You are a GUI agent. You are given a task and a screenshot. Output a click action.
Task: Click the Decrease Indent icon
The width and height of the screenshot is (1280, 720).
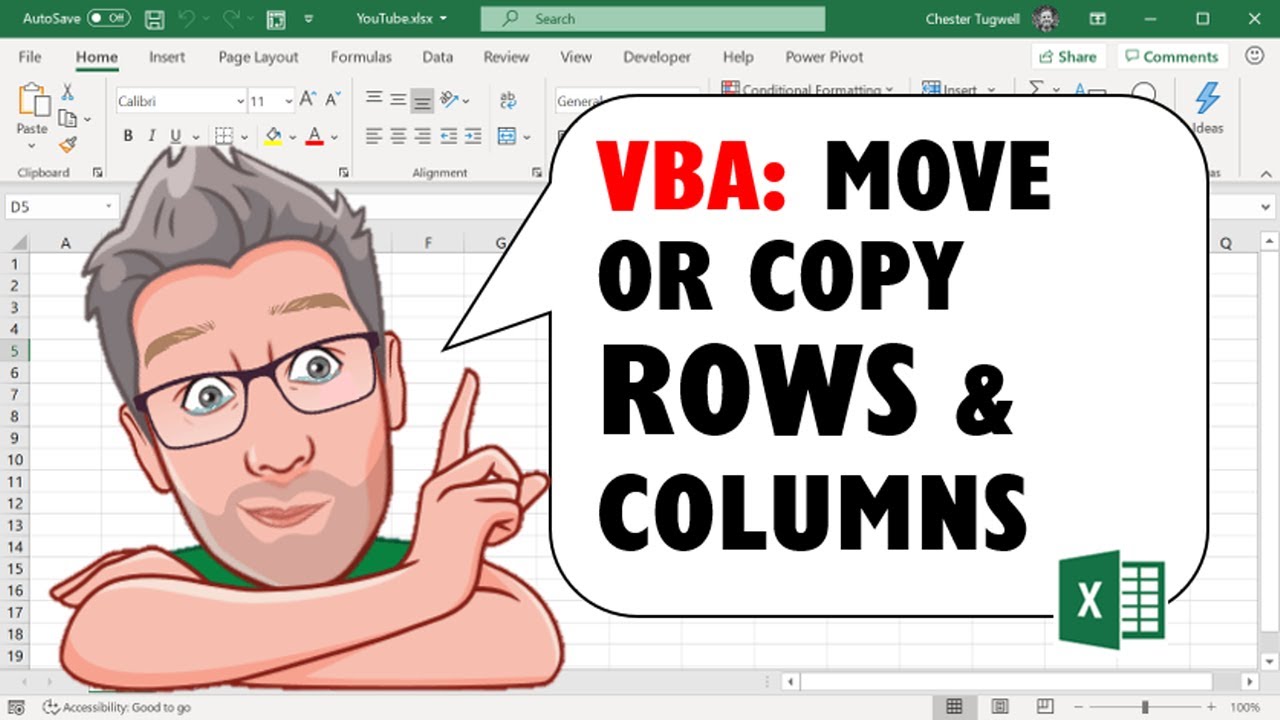(449, 136)
